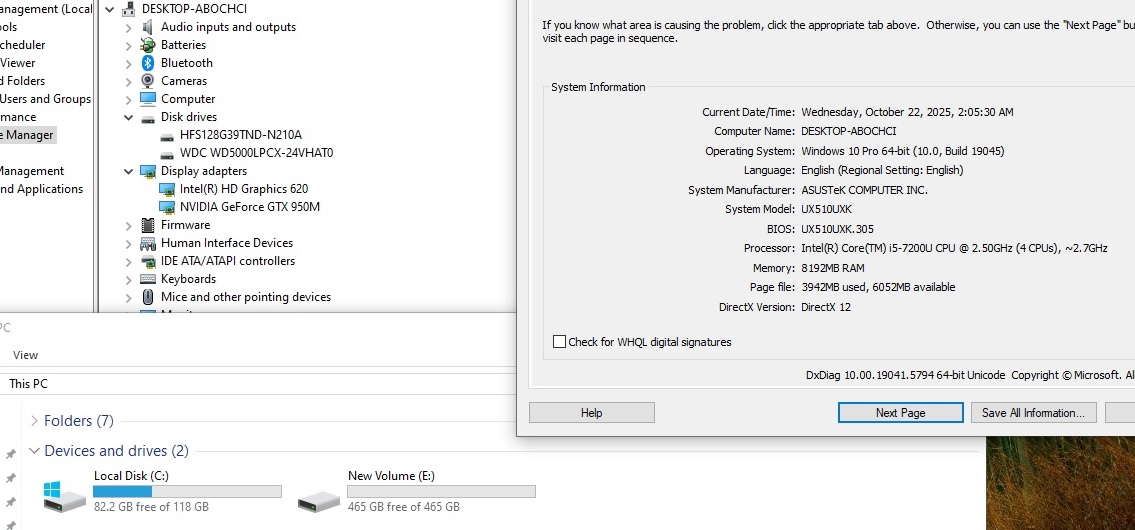Click the Save All Information button
This screenshot has width=1135, height=530.
coord(1033,413)
